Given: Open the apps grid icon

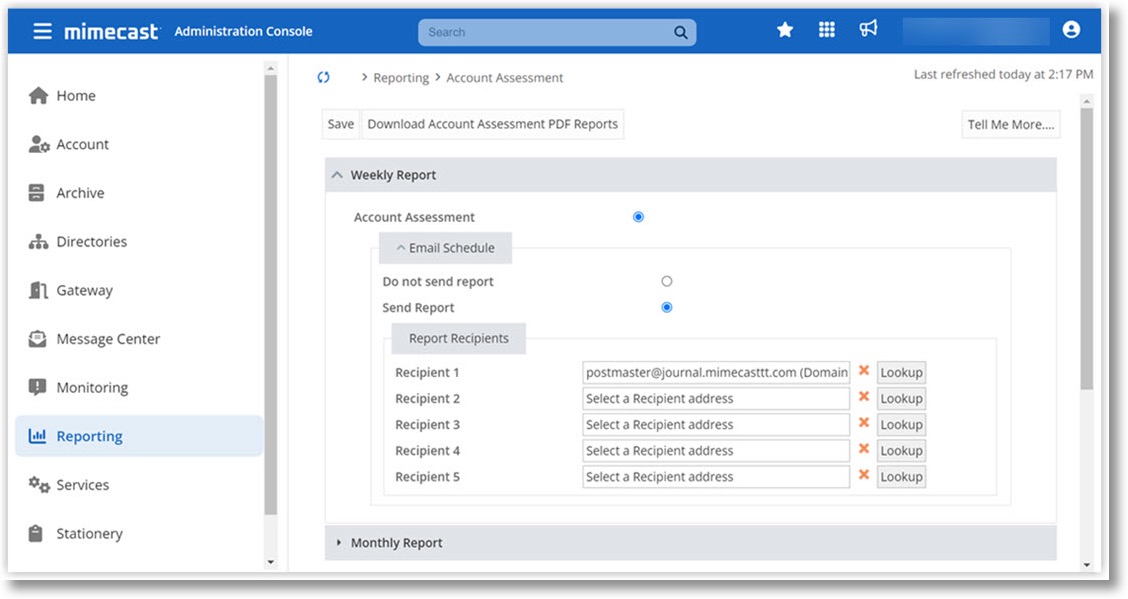Looking at the screenshot, I should (827, 30).
